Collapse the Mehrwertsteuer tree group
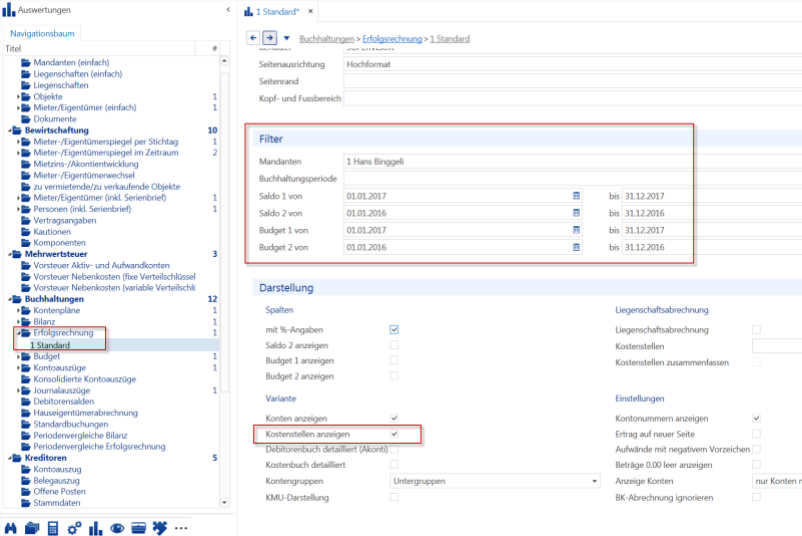802x536 pixels. click(10, 254)
